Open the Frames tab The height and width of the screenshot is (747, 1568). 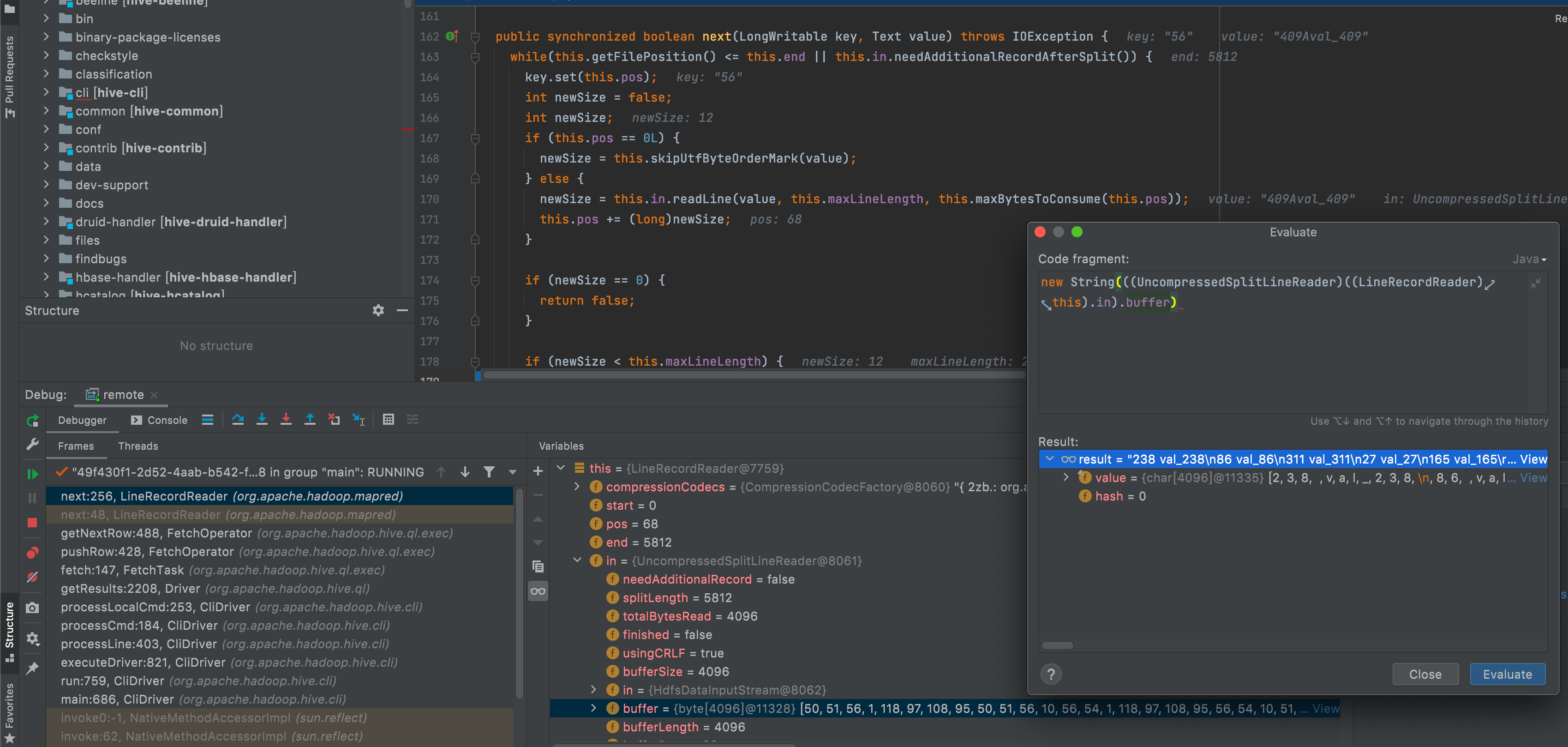point(76,446)
